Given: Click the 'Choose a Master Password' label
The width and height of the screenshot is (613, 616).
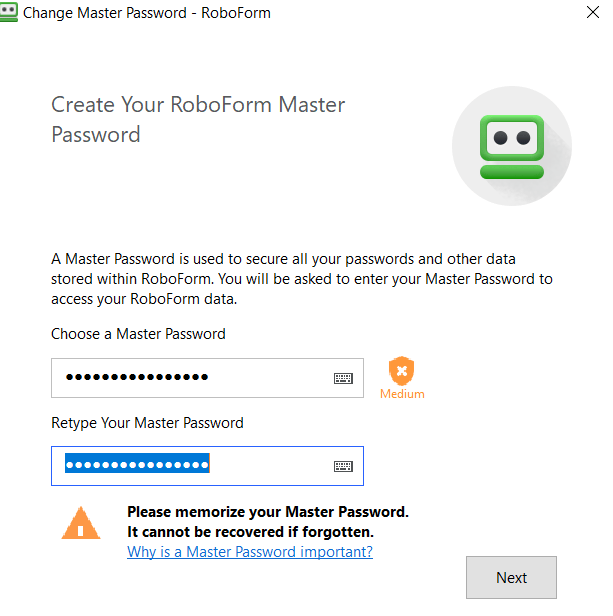Looking at the screenshot, I should [138, 334].
